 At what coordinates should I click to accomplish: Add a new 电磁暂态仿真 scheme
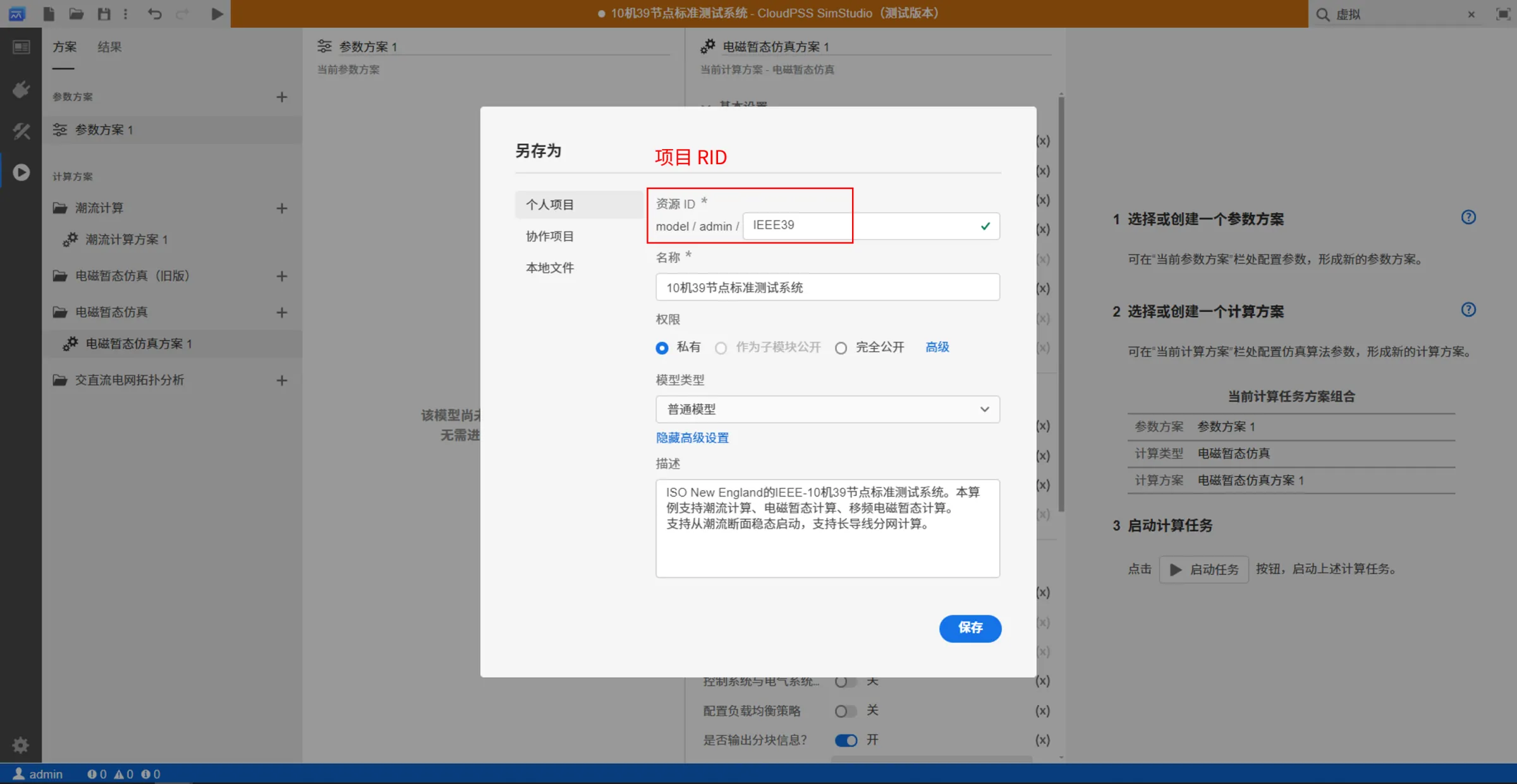click(282, 313)
